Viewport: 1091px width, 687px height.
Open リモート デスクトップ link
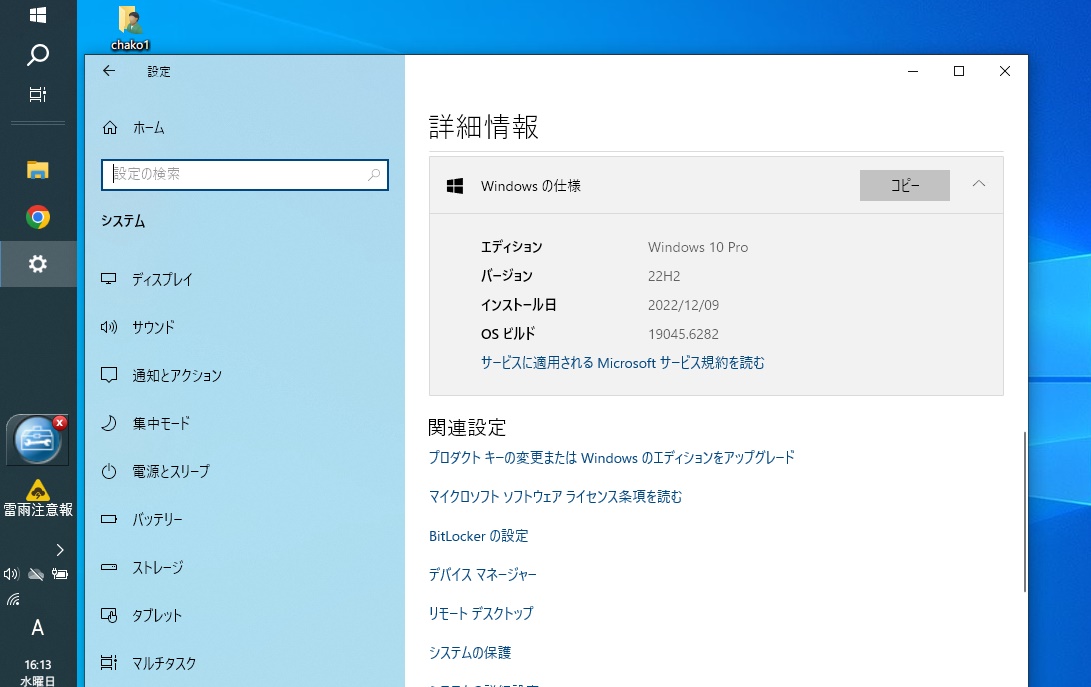[x=481, y=613]
